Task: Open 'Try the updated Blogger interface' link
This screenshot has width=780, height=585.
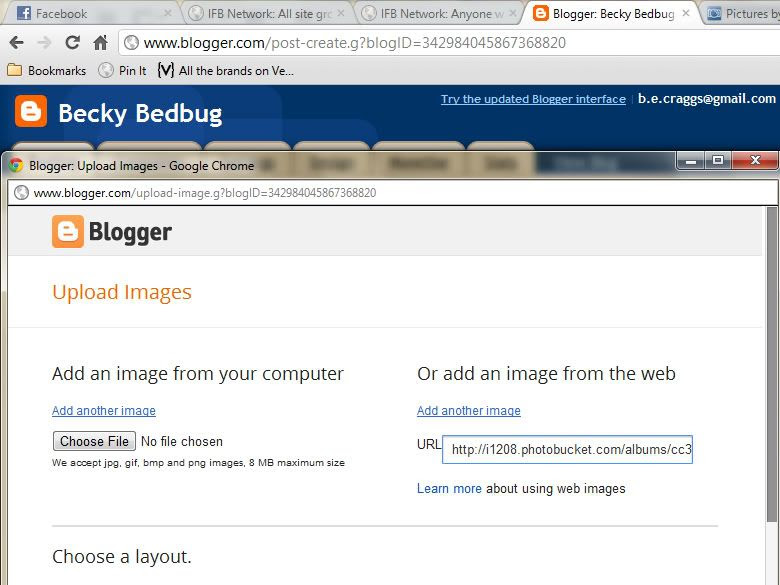Action: tap(533, 99)
